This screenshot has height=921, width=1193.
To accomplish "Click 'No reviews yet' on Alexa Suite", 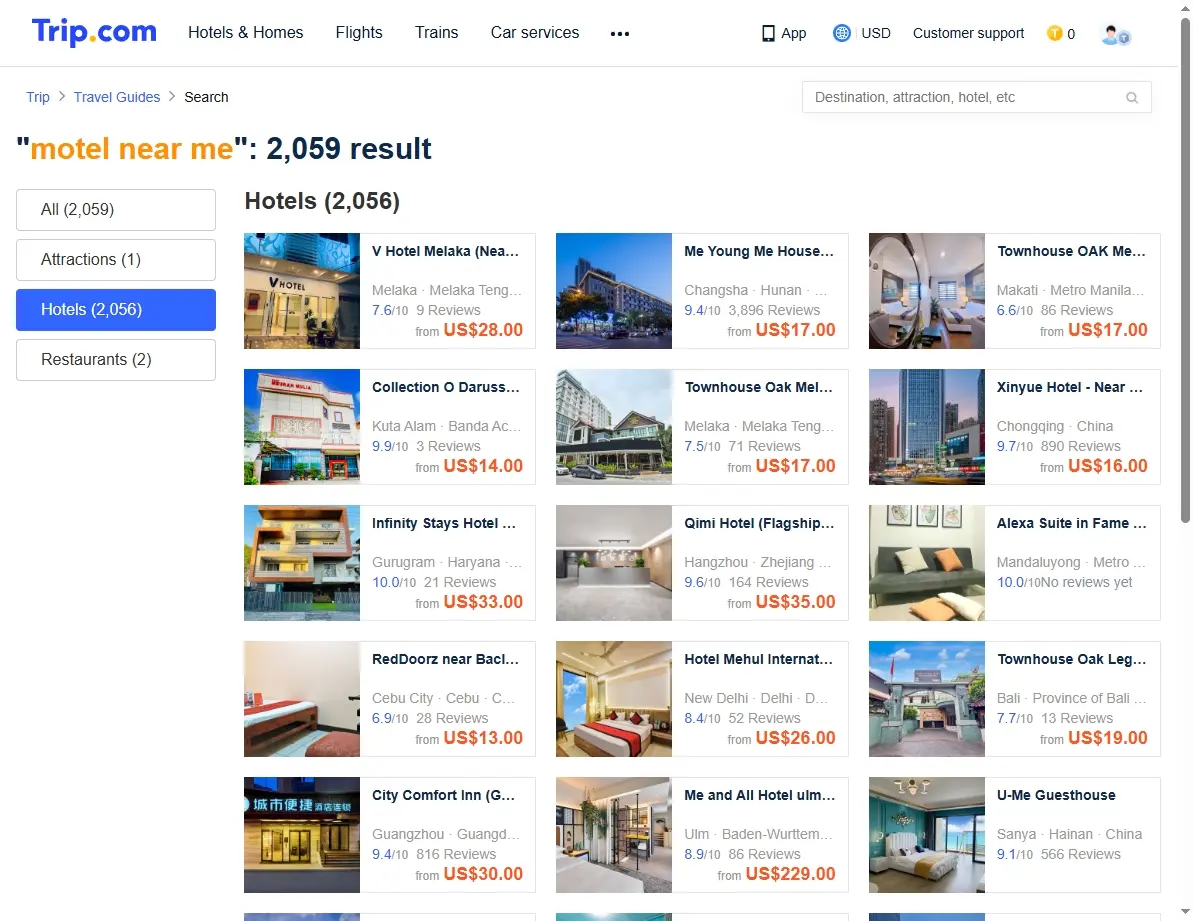I will pos(1086,583).
